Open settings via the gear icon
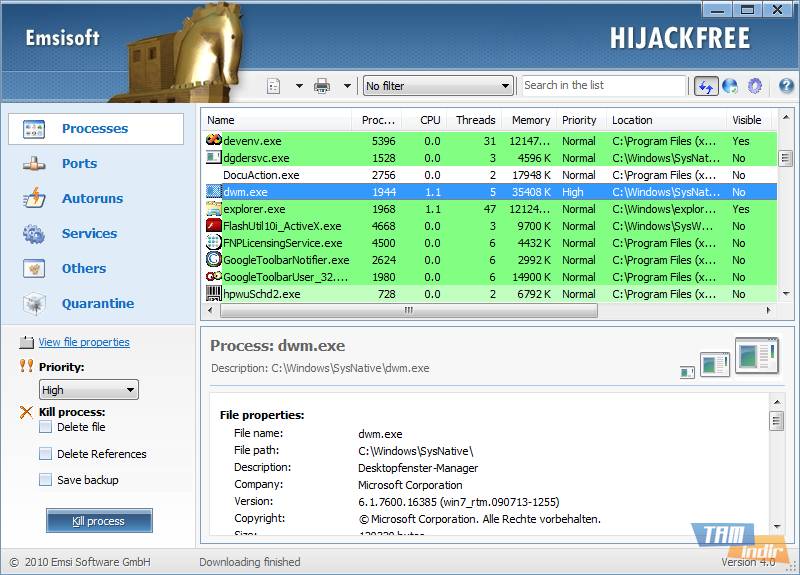800x575 pixels. (x=755, y=86)
